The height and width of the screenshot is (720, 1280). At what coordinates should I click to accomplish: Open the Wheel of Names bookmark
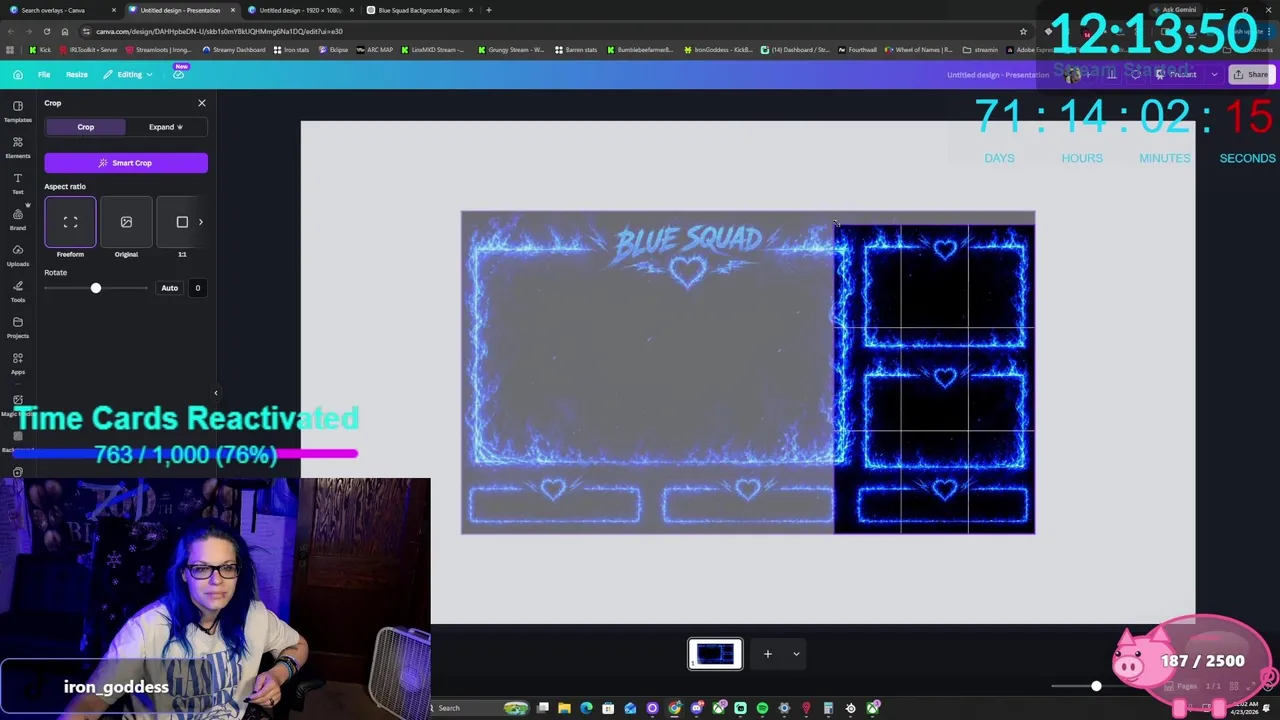[x=918, y=50]
